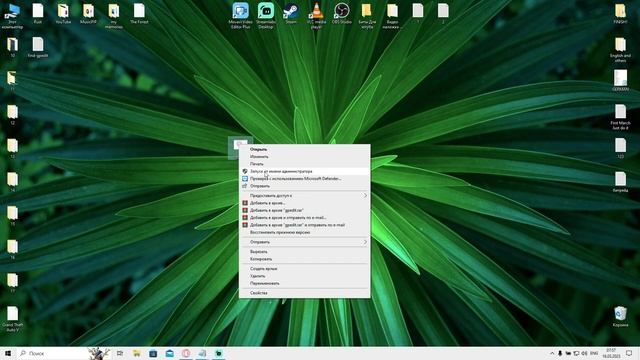Image resolution: width=640 pixels, height=360 pixels.
Task: Select the folder numbered 17
Action: 12,283
